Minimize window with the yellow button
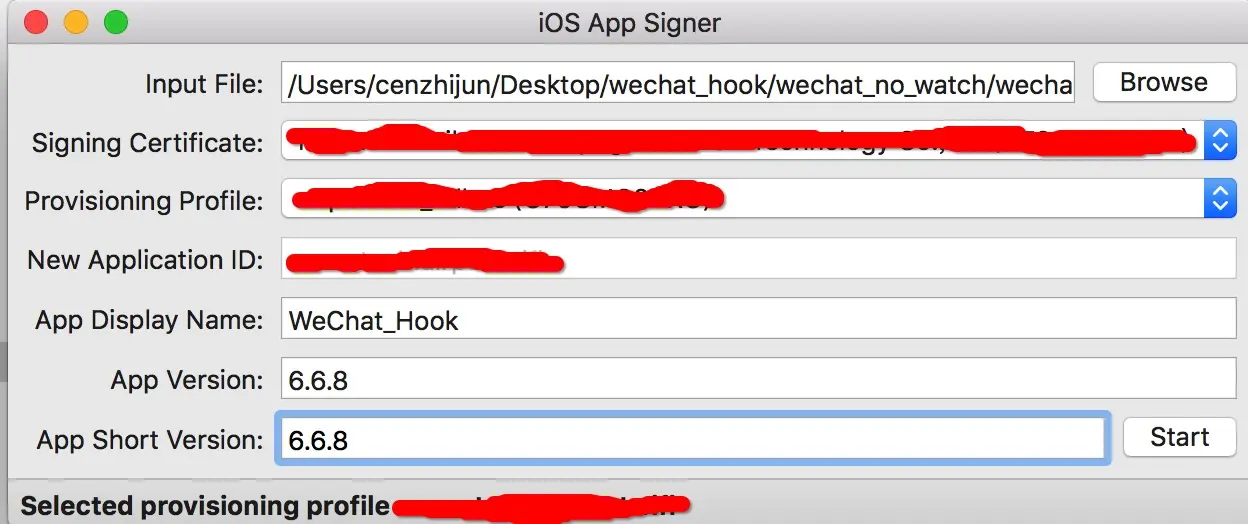 (75, 21)
